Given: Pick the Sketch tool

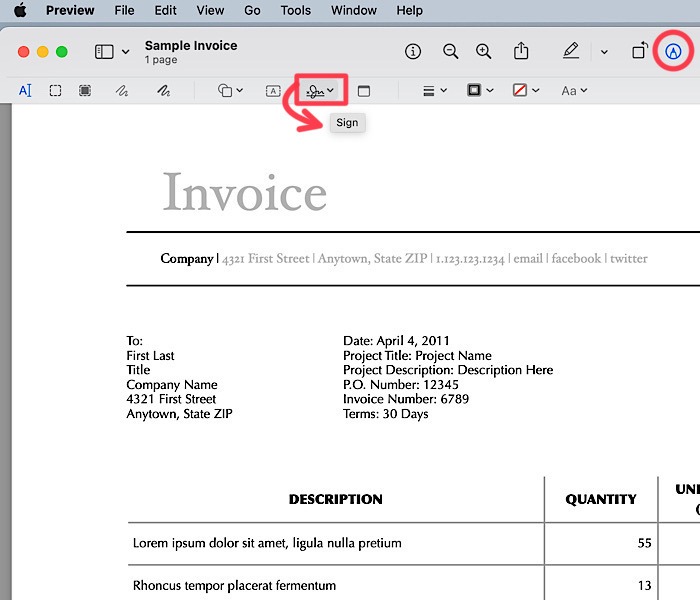Looking at the screenshot, I should click(121, 90).
